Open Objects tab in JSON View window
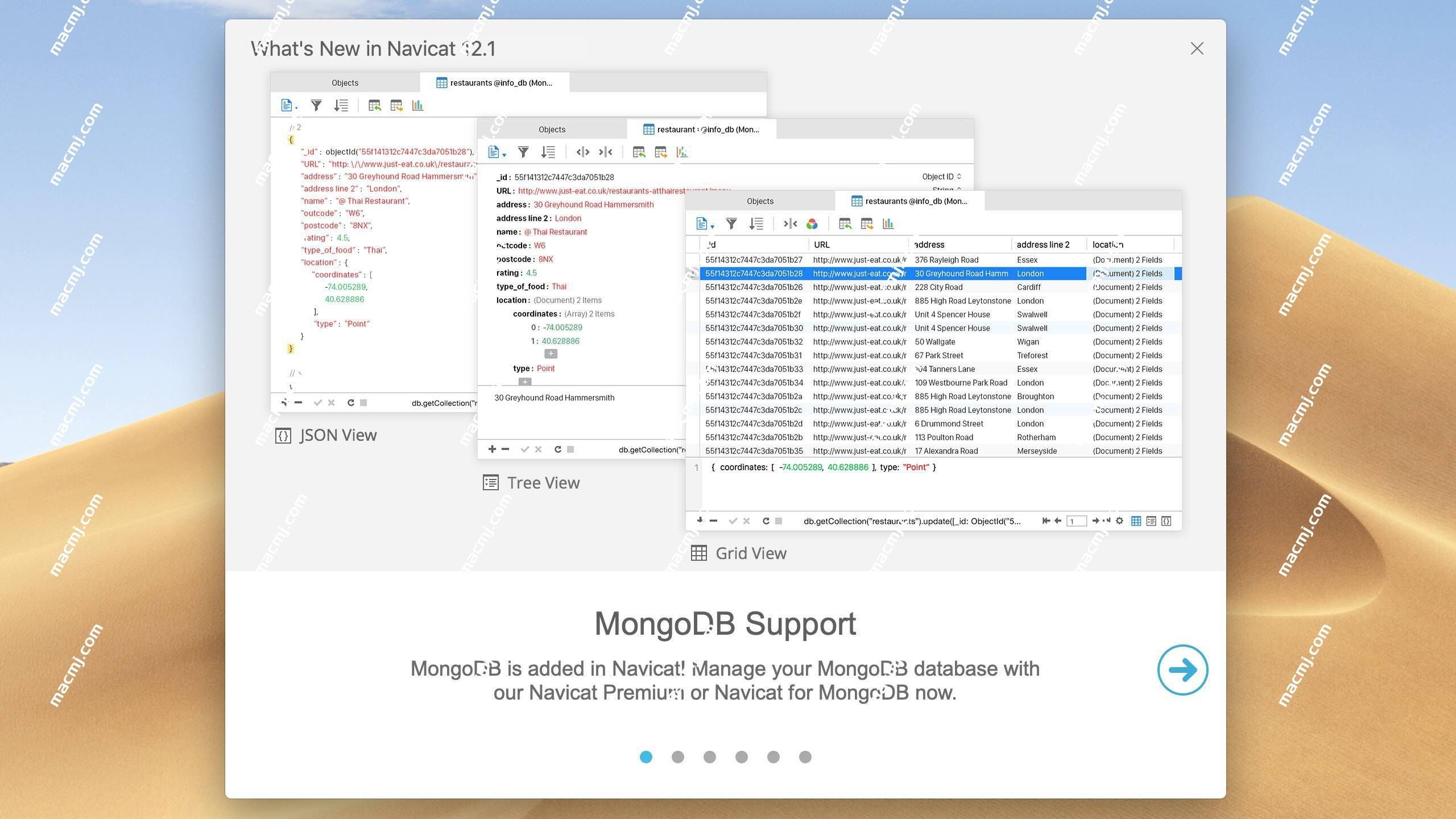 [x=345, y=82]
